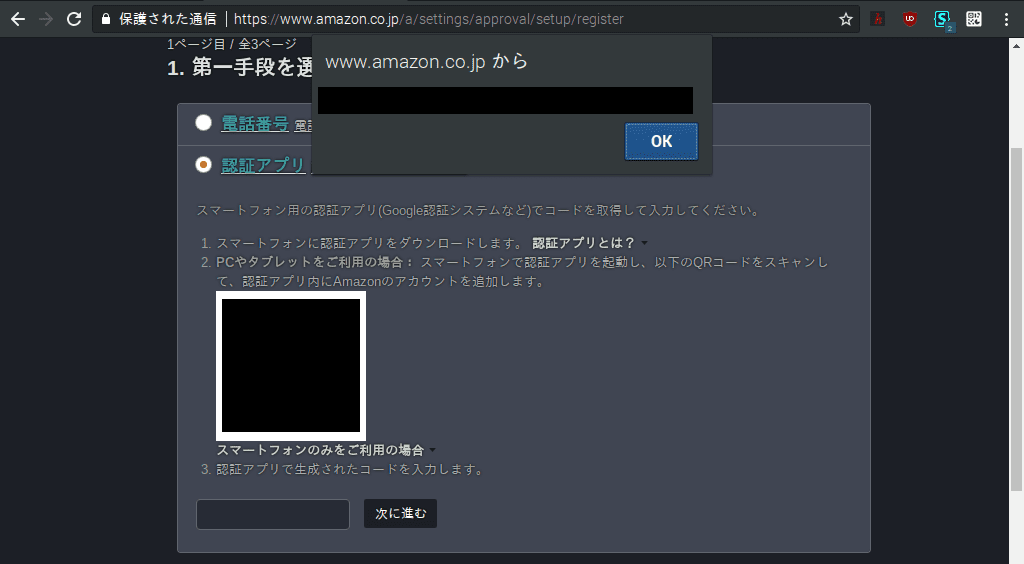Click the address bar URL
This screenshot has width=1024, height=564.
pos(428,19)
